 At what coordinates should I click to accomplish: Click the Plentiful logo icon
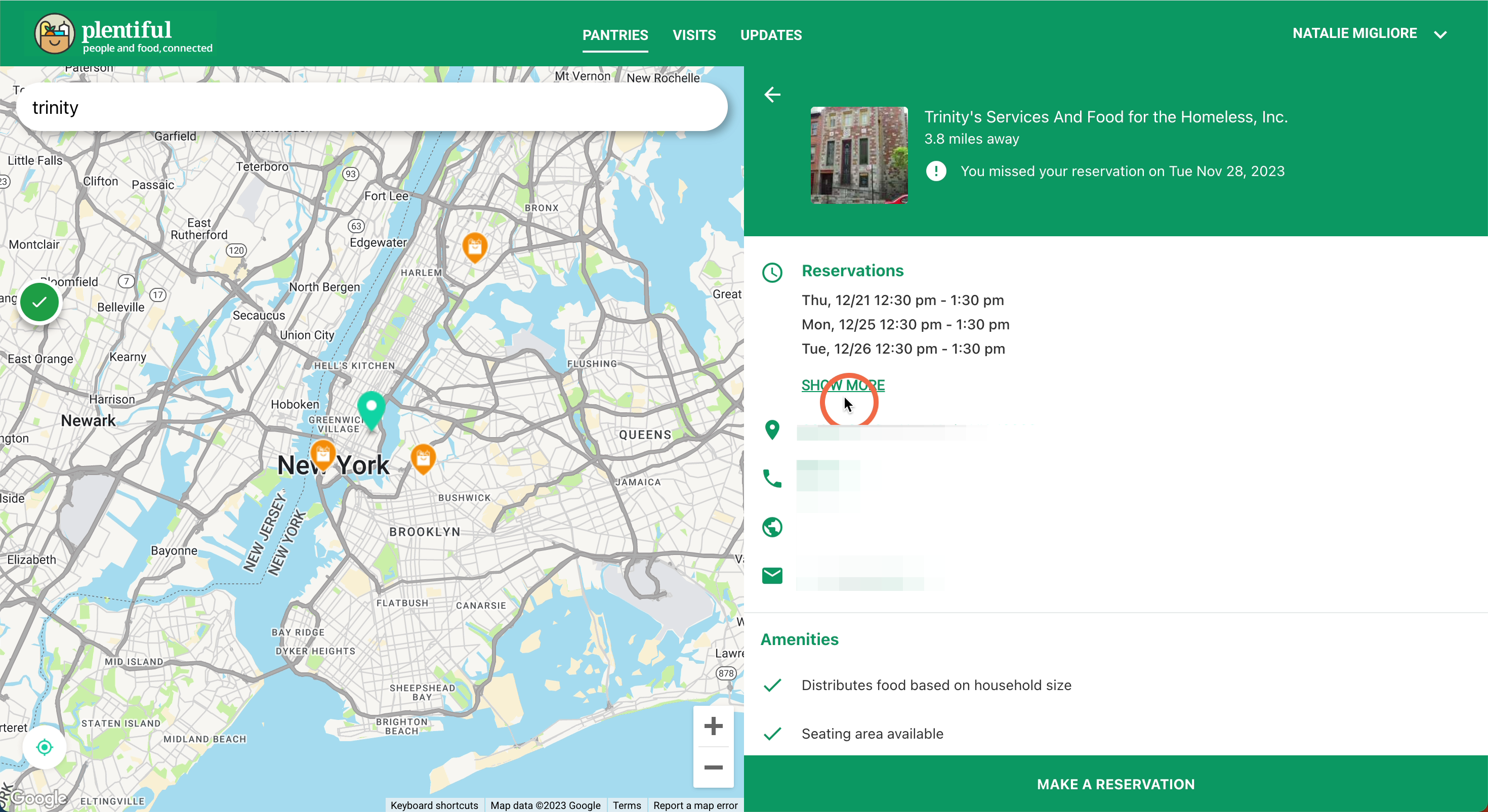[x=54, y=33]
